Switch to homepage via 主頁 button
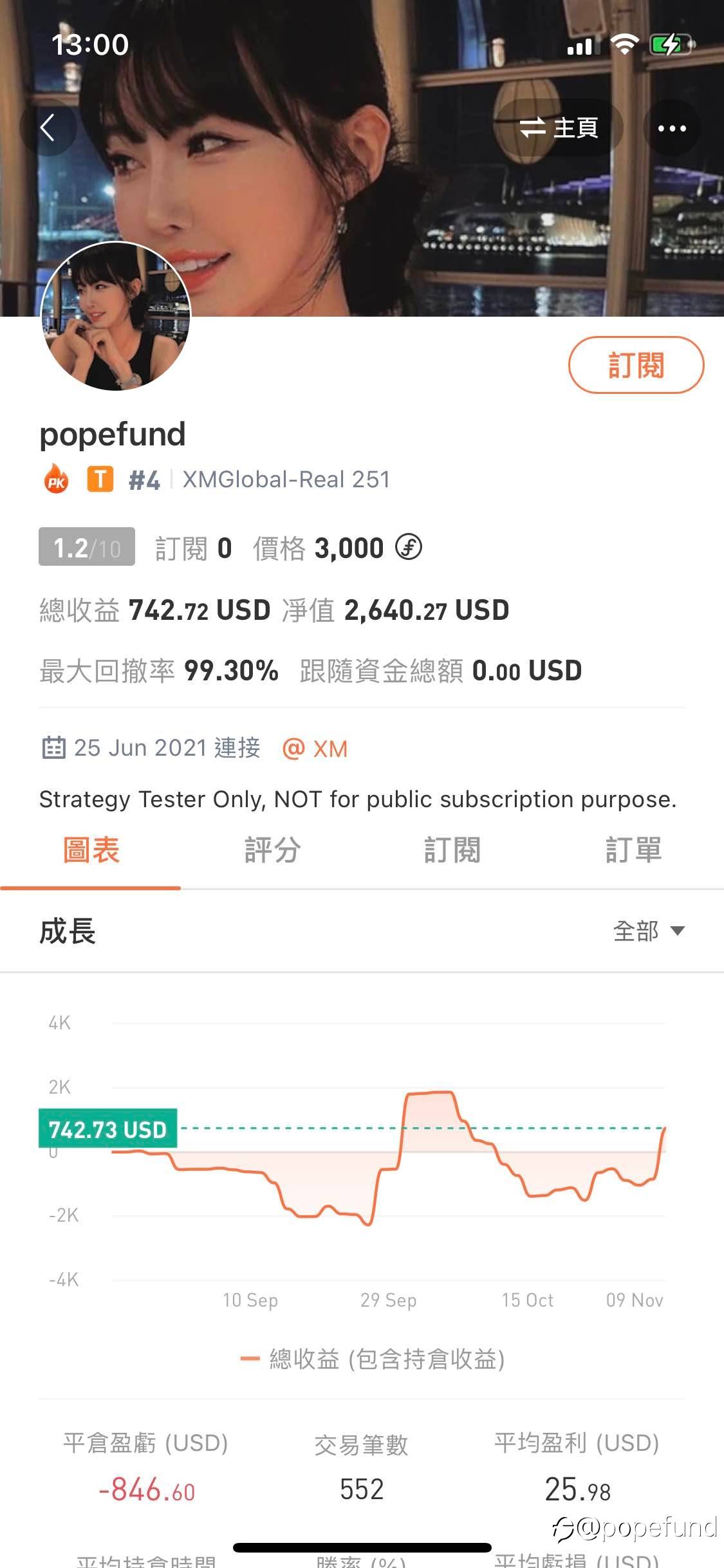Viewport: 724px width, 1568px height. pos(559,127)
